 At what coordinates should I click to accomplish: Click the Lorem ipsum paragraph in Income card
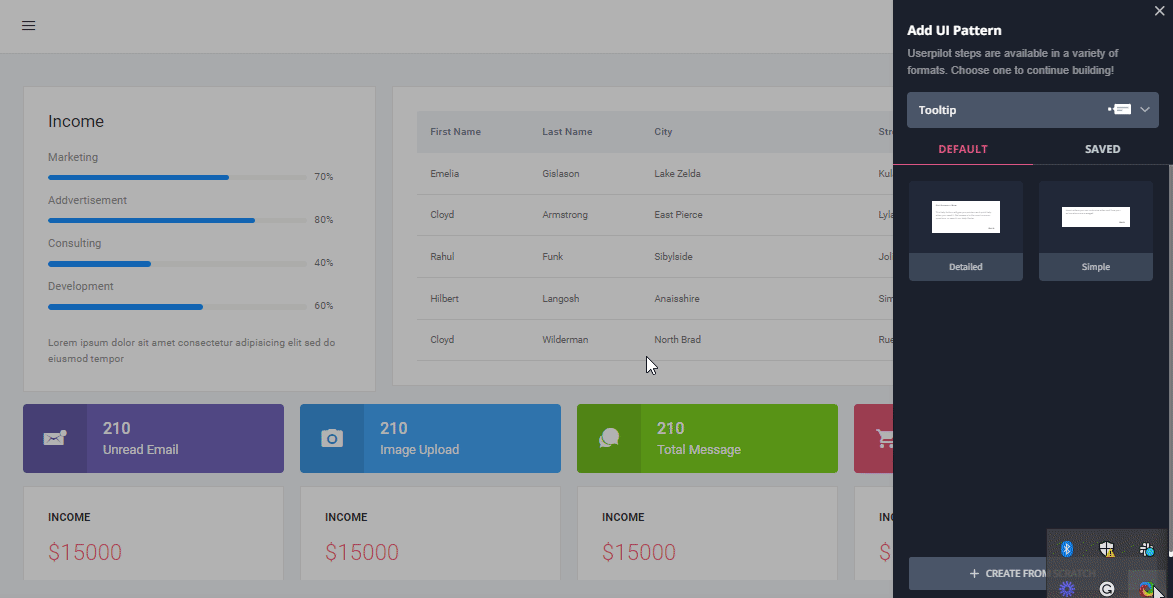pos(192,351)
